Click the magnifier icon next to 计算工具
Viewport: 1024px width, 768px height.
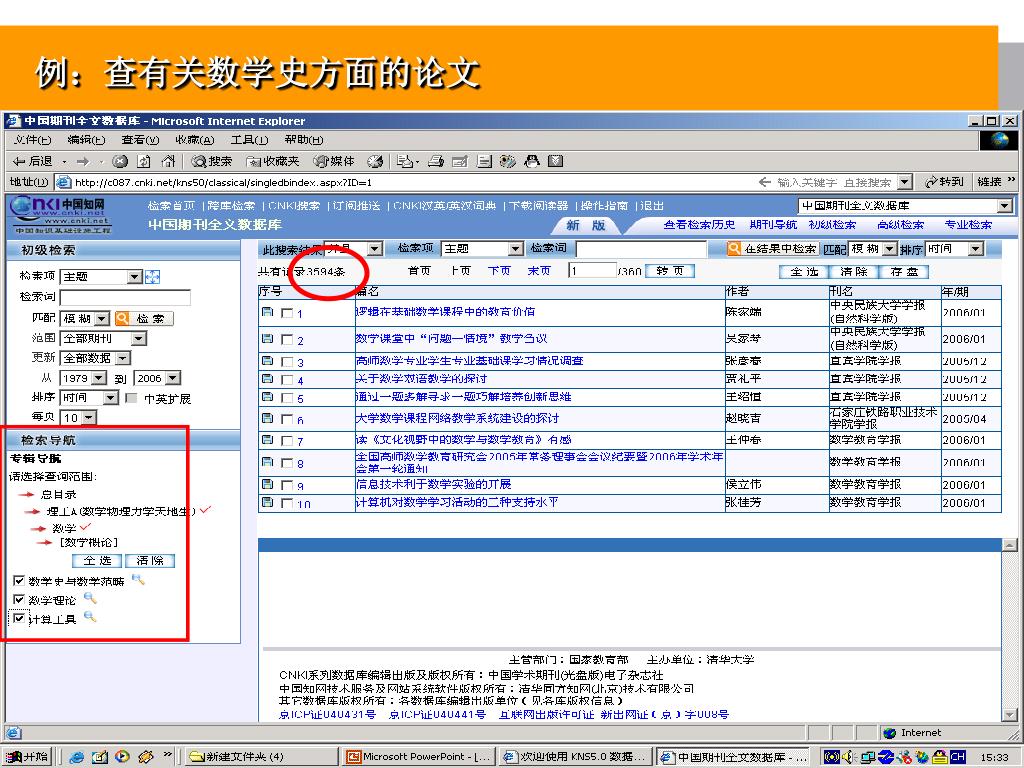(90, 617)
